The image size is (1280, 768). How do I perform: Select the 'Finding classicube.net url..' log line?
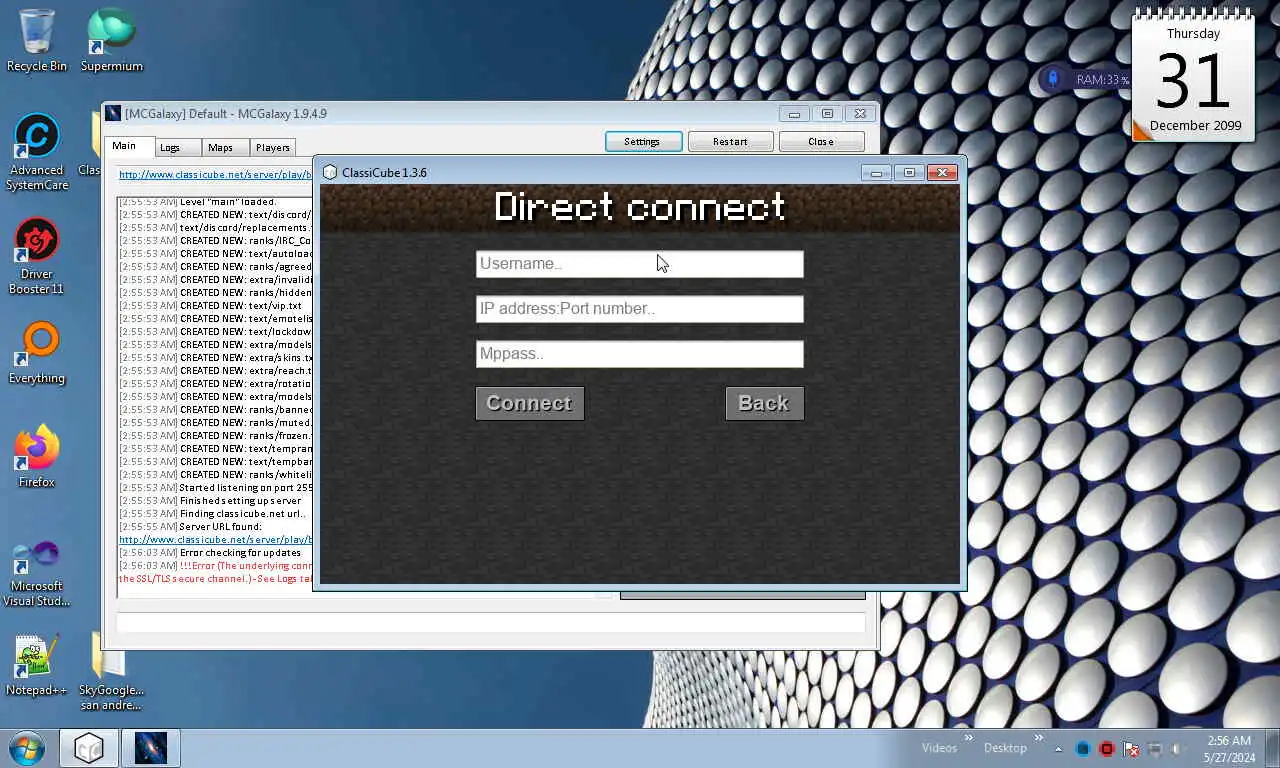212,514
